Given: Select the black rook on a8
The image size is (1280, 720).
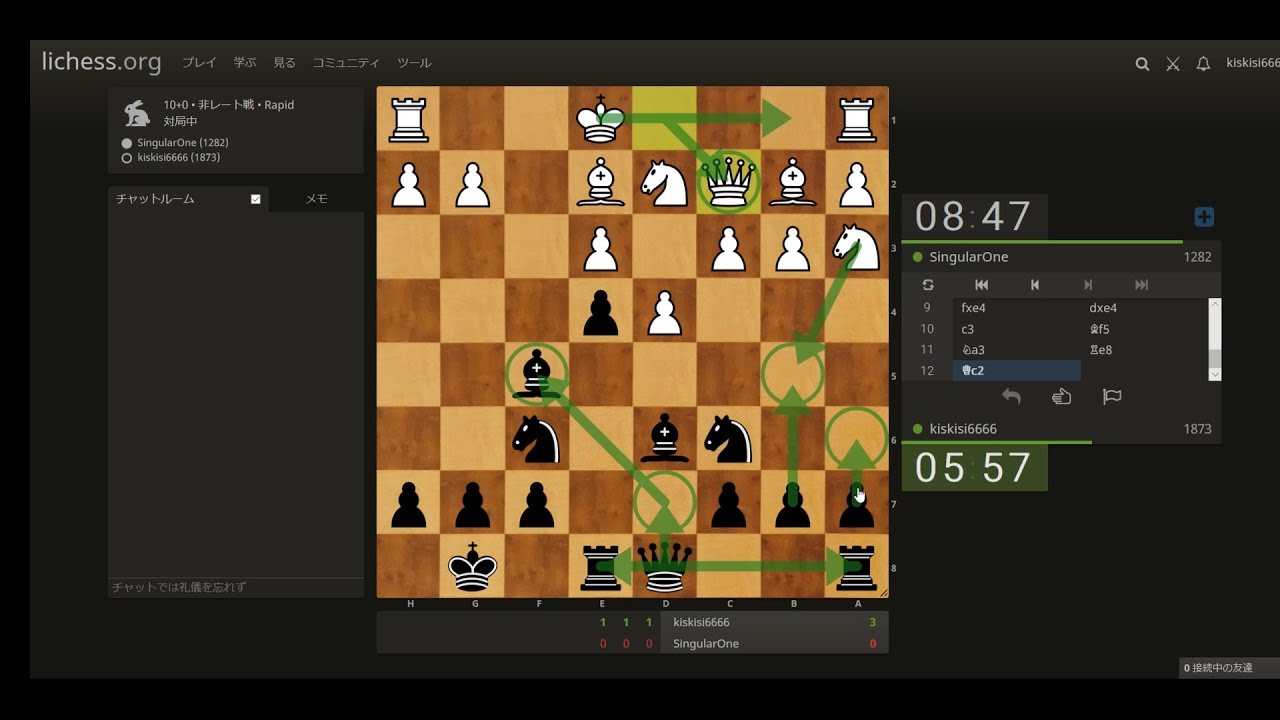Looking at the screenshot, I should click(x=857, y=566).
